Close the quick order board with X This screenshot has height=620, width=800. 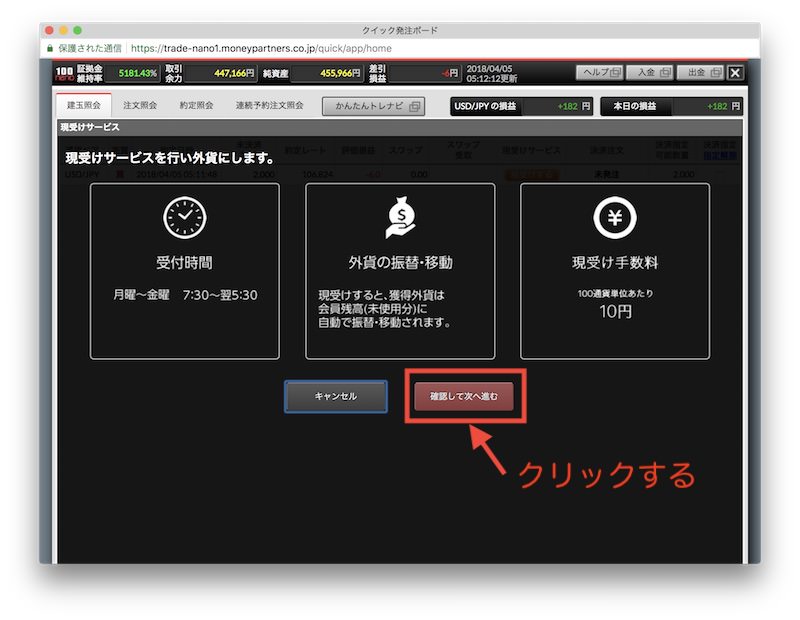click(x=735, y=72)
